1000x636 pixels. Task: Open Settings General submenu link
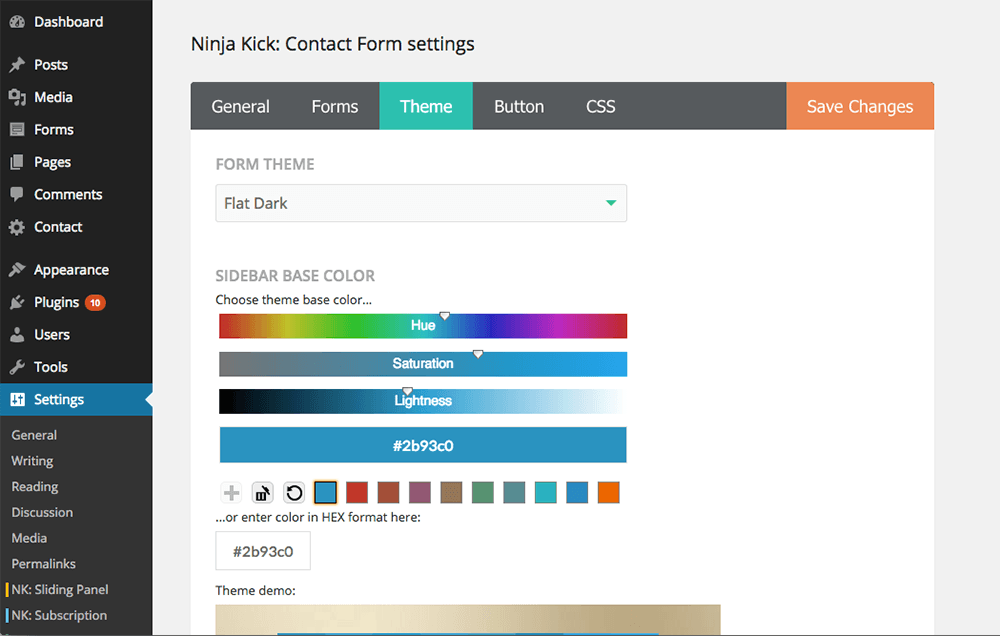point(34,435)
